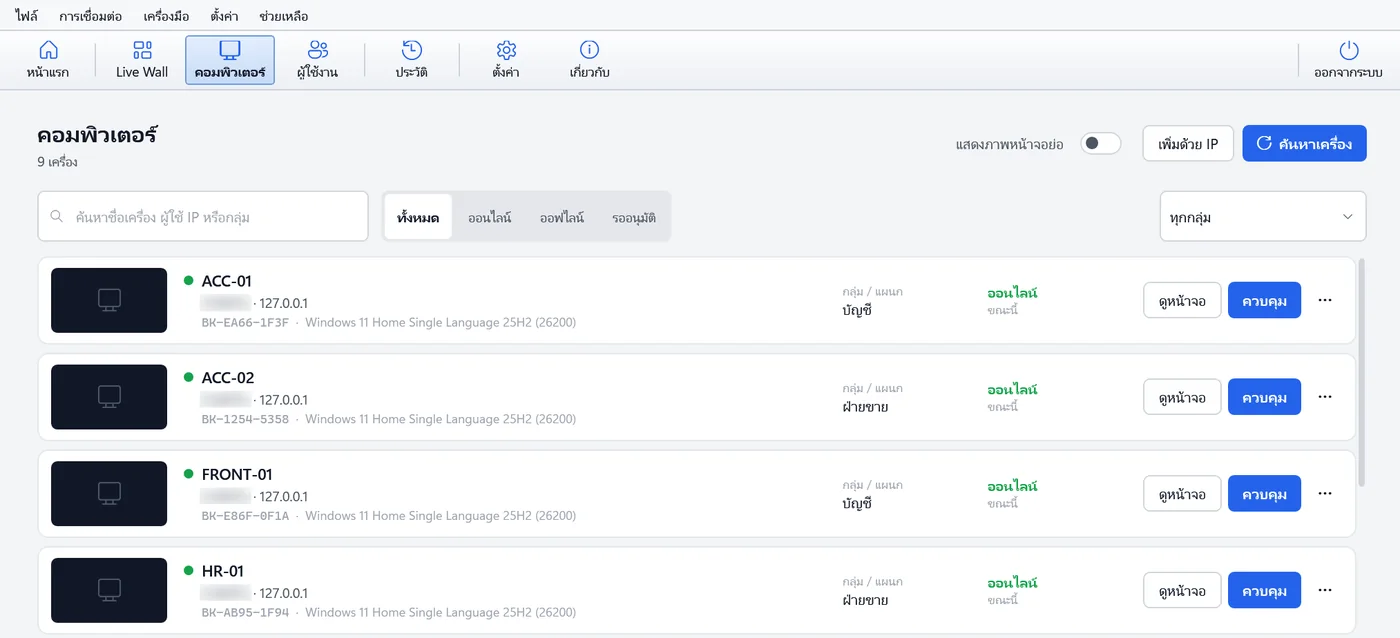Open the ประวัติ history page
1400x638 pixels.
[x=412, y=59]
